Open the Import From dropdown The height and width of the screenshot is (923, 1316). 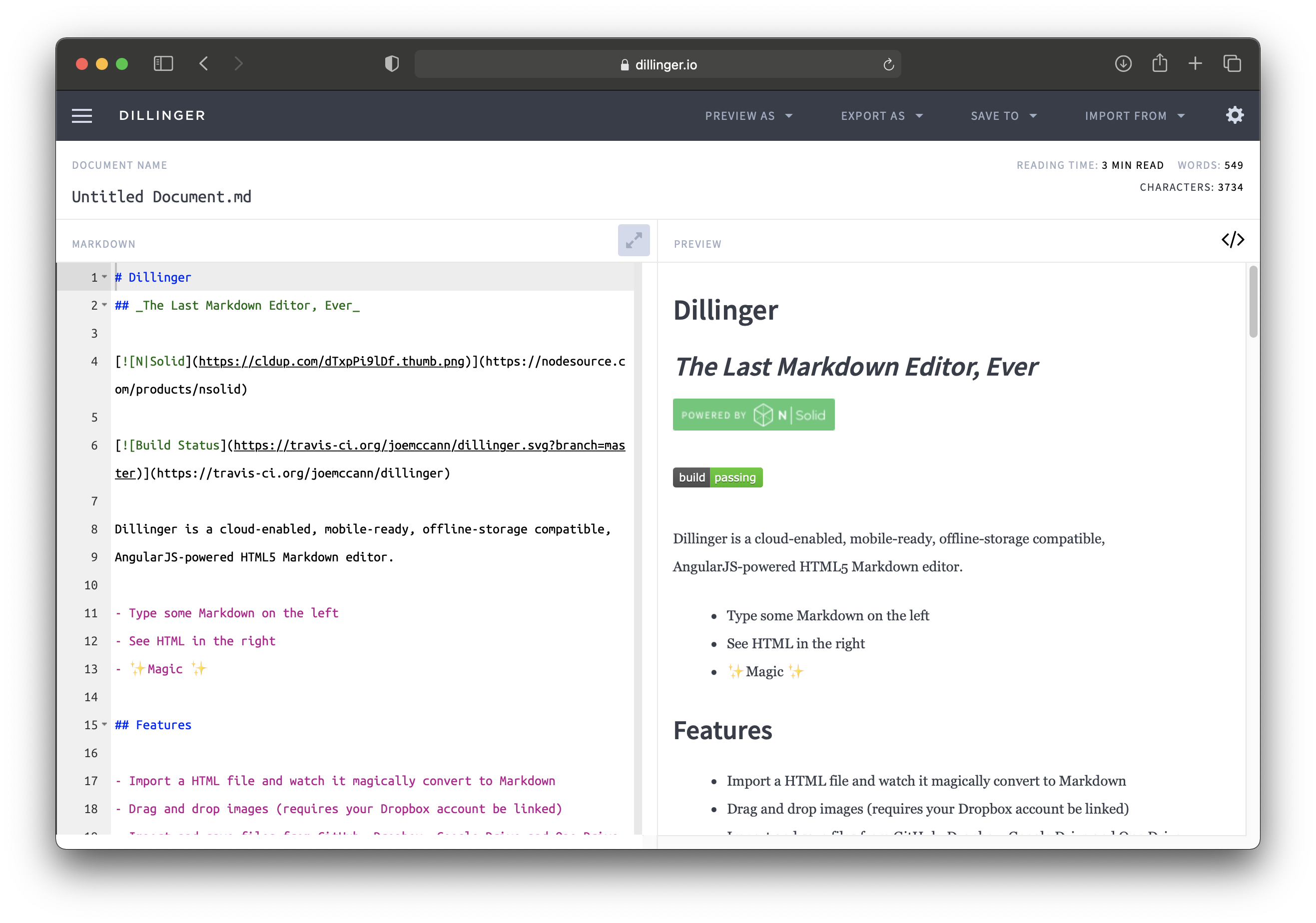1134,116
